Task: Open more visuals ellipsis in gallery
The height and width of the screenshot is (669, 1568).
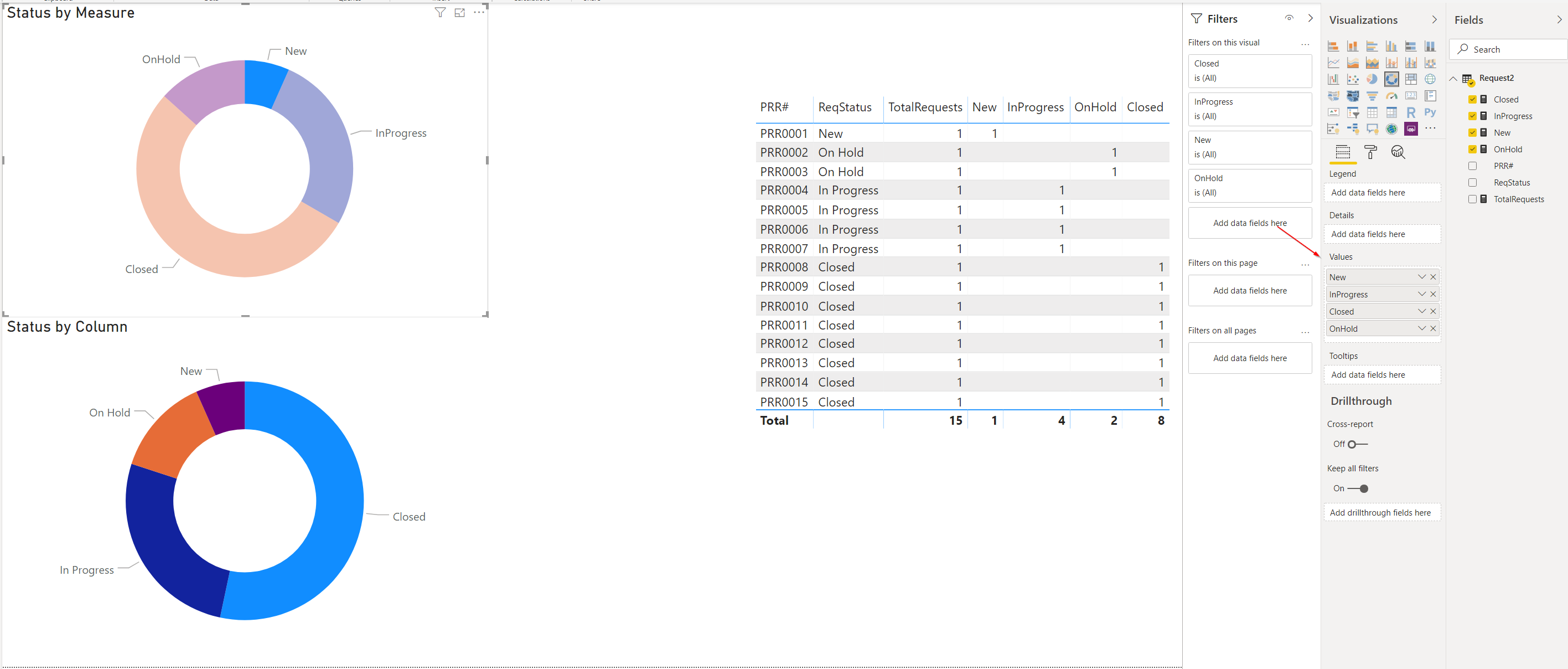Action: tap(1430, 128)
